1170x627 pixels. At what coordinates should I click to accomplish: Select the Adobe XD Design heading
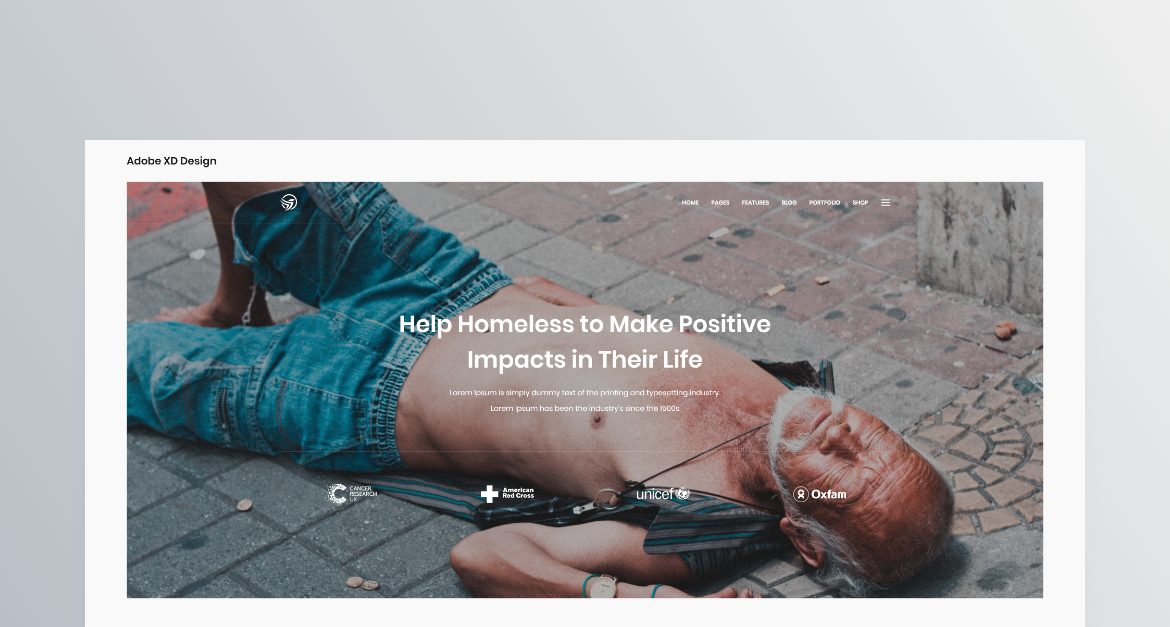[172, 160]
